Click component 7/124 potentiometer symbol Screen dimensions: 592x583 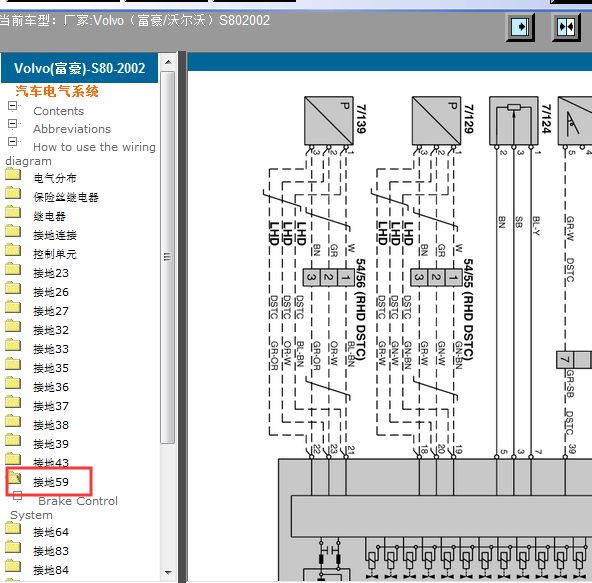514,120
